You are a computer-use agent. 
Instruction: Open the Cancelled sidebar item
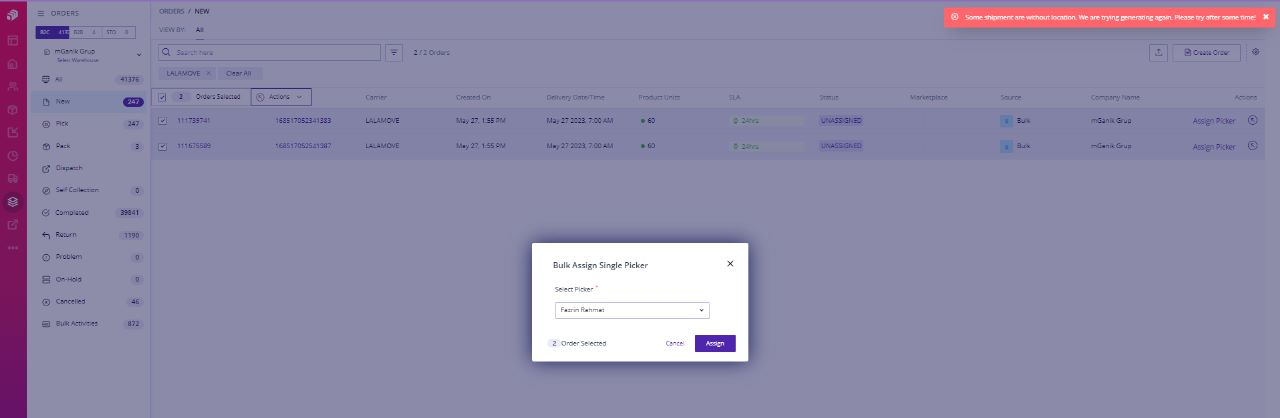point(91,301)
